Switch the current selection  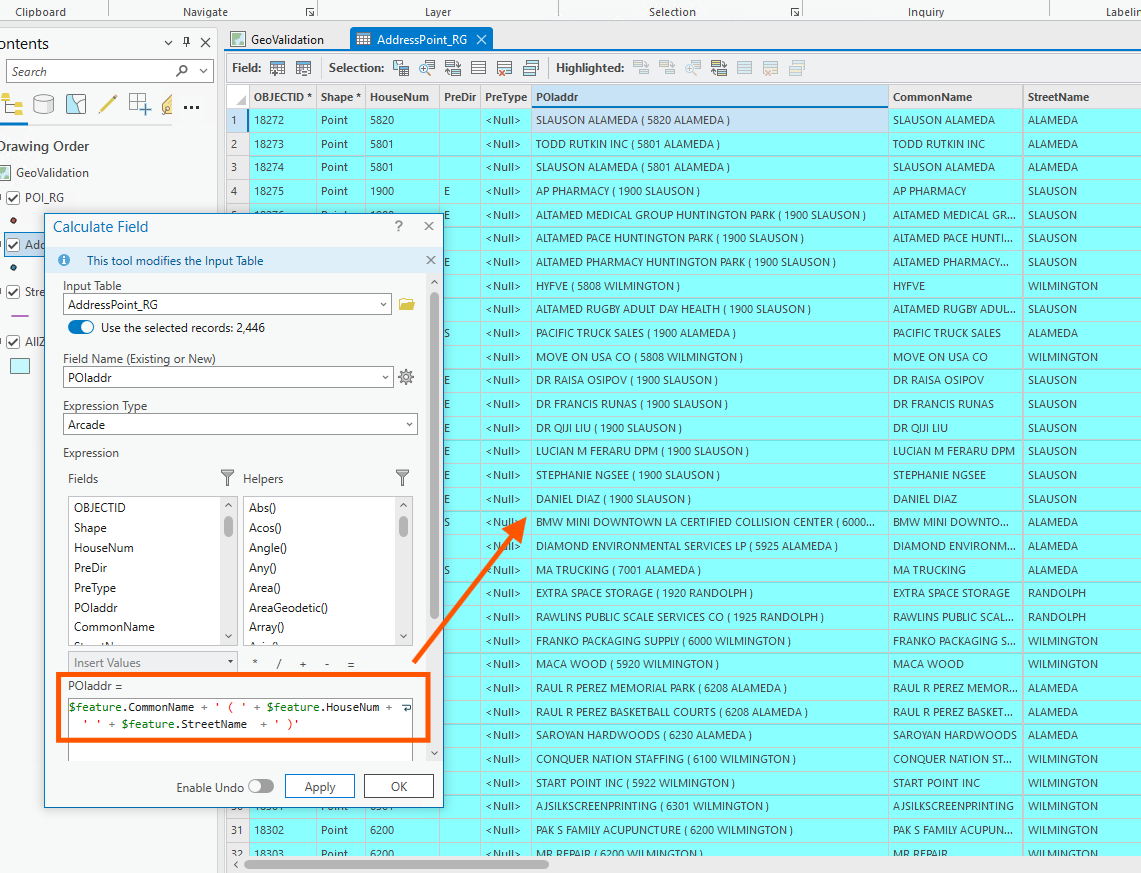453,68
